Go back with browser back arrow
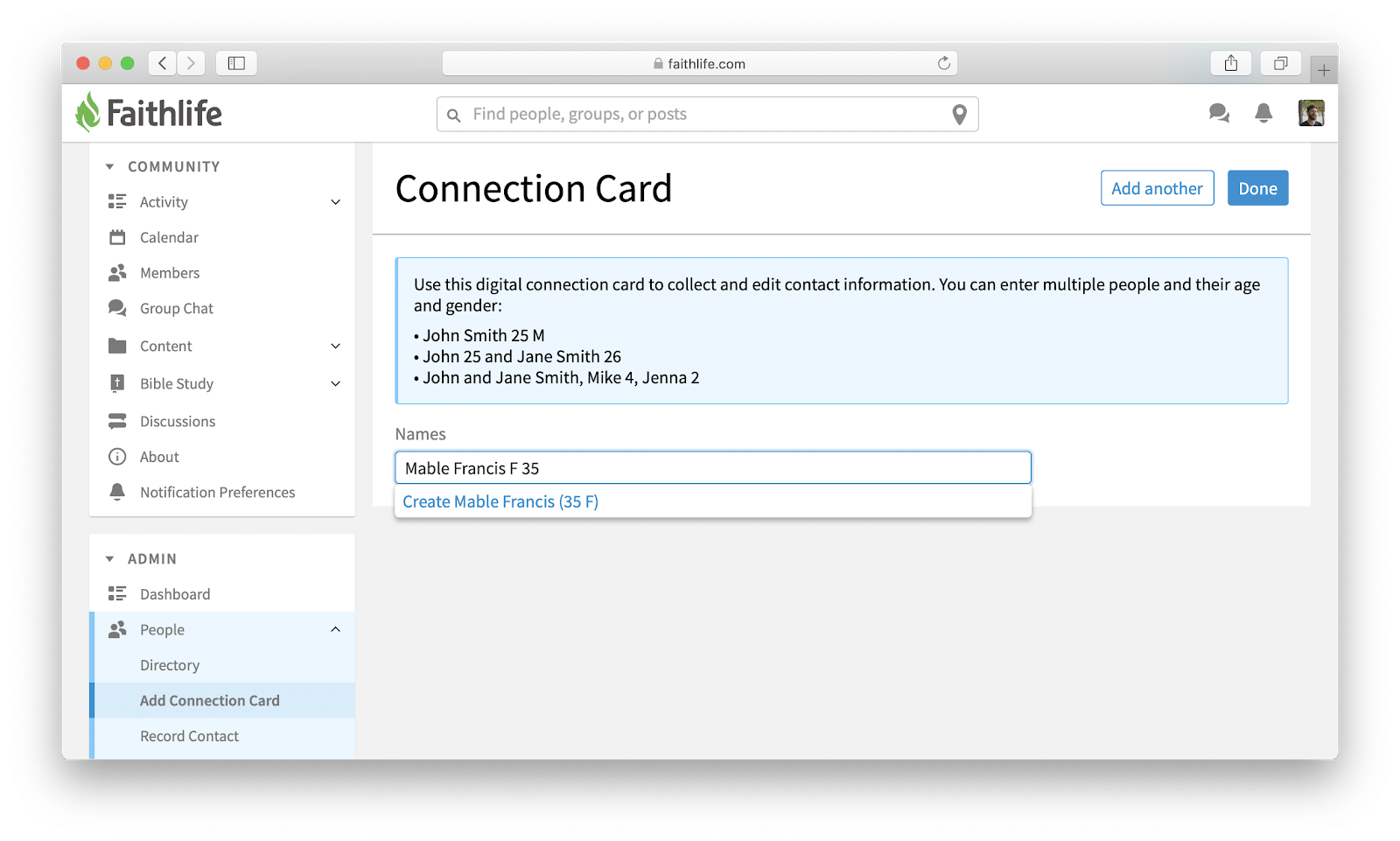Screen dimensions: 1400x841 click(162, 63)
